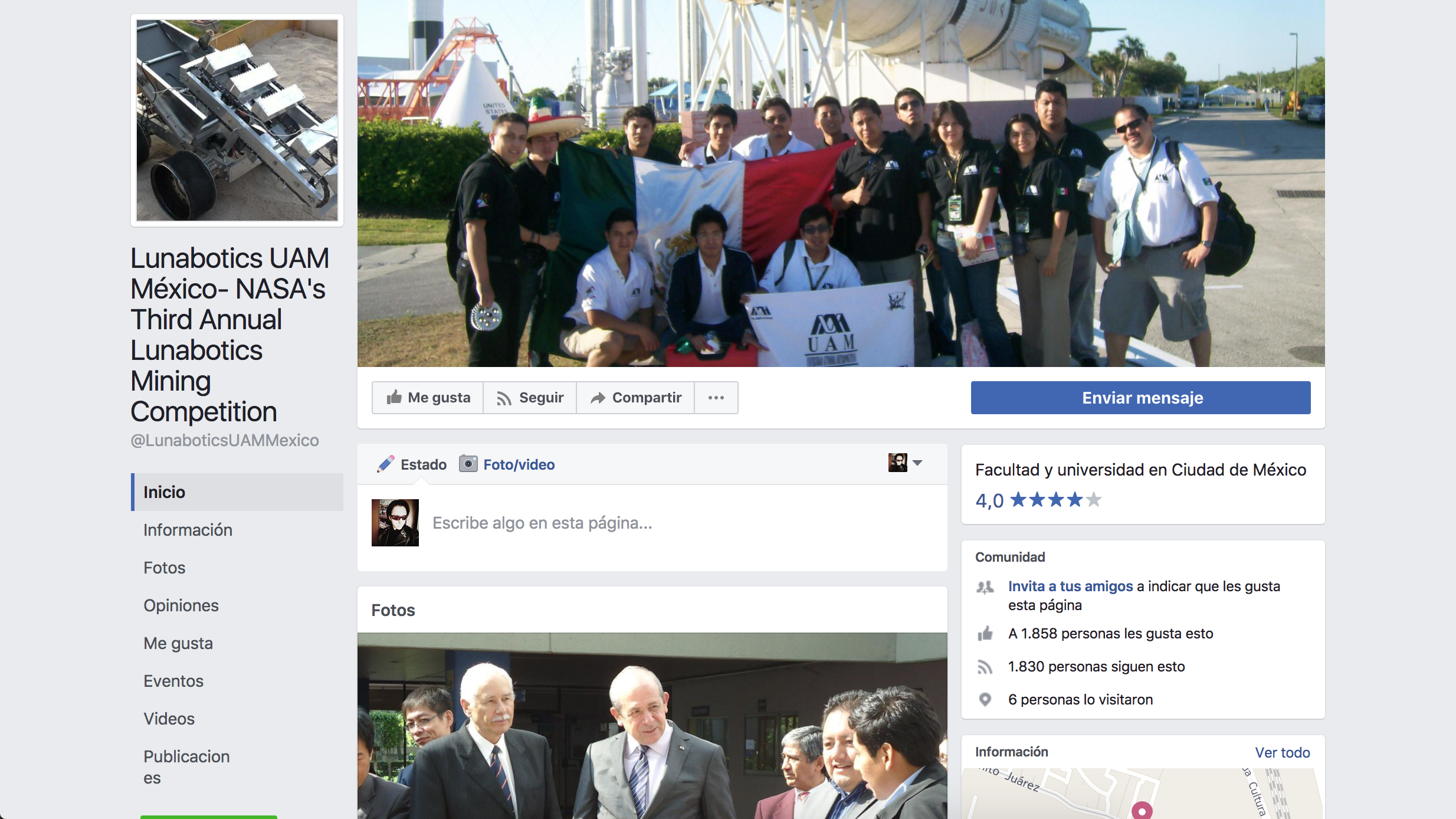
Task: Click the 4,0 star rating
Action: (x=1038, y=500)
